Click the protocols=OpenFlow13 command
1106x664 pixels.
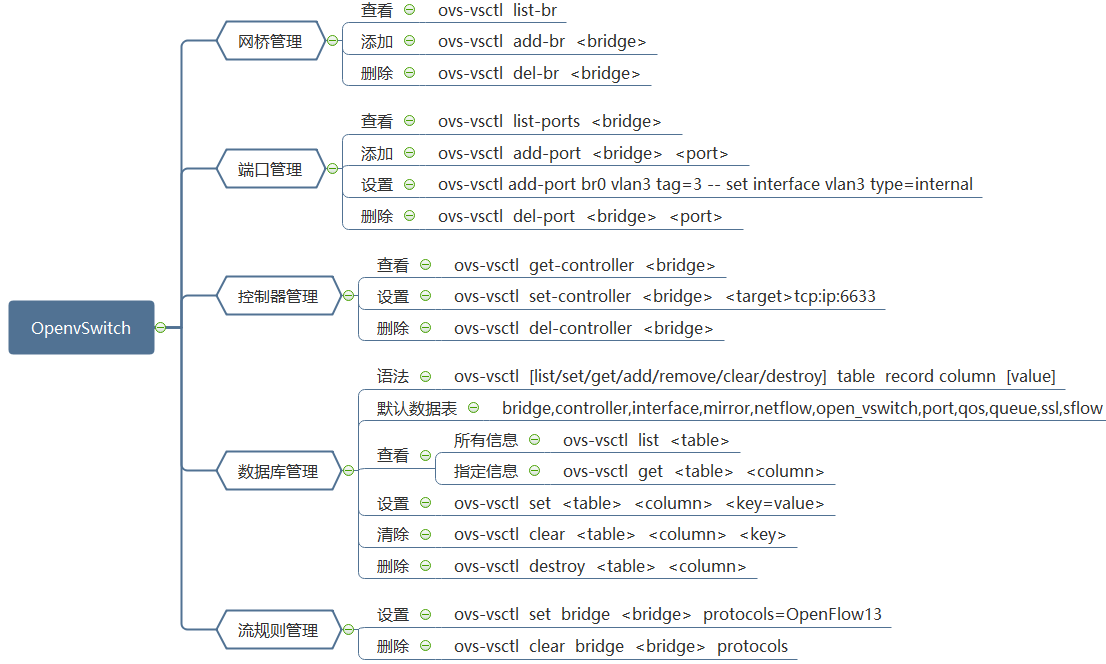click(x=667, y=614)
